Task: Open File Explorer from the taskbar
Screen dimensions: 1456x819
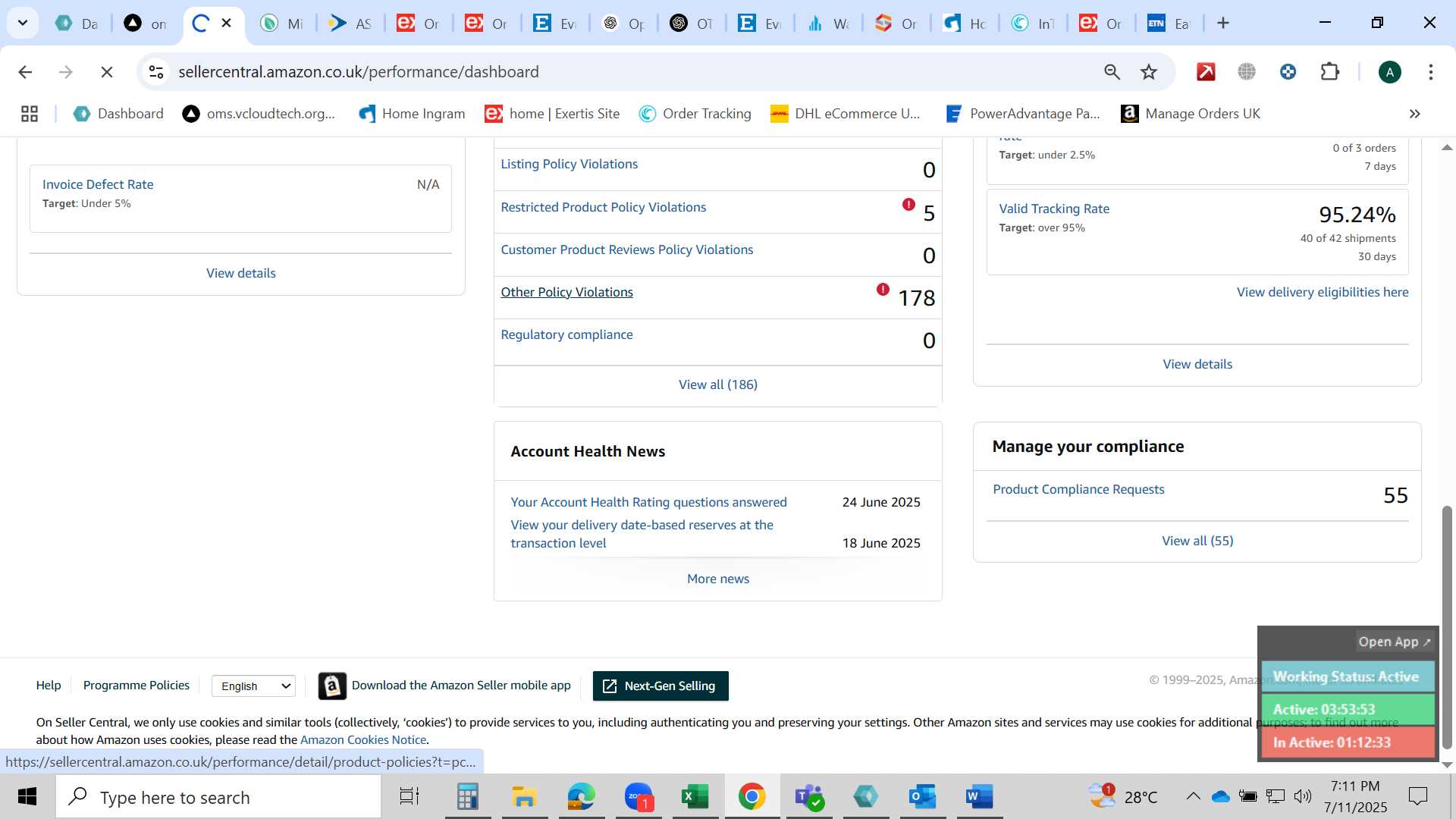Action: tap(524, 797)
